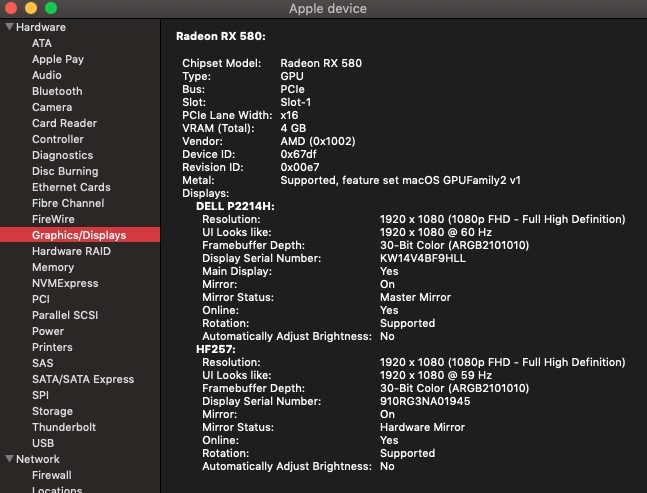Show Bluetooth hardware information
The image size is (647, 493).
pos(57,91)
